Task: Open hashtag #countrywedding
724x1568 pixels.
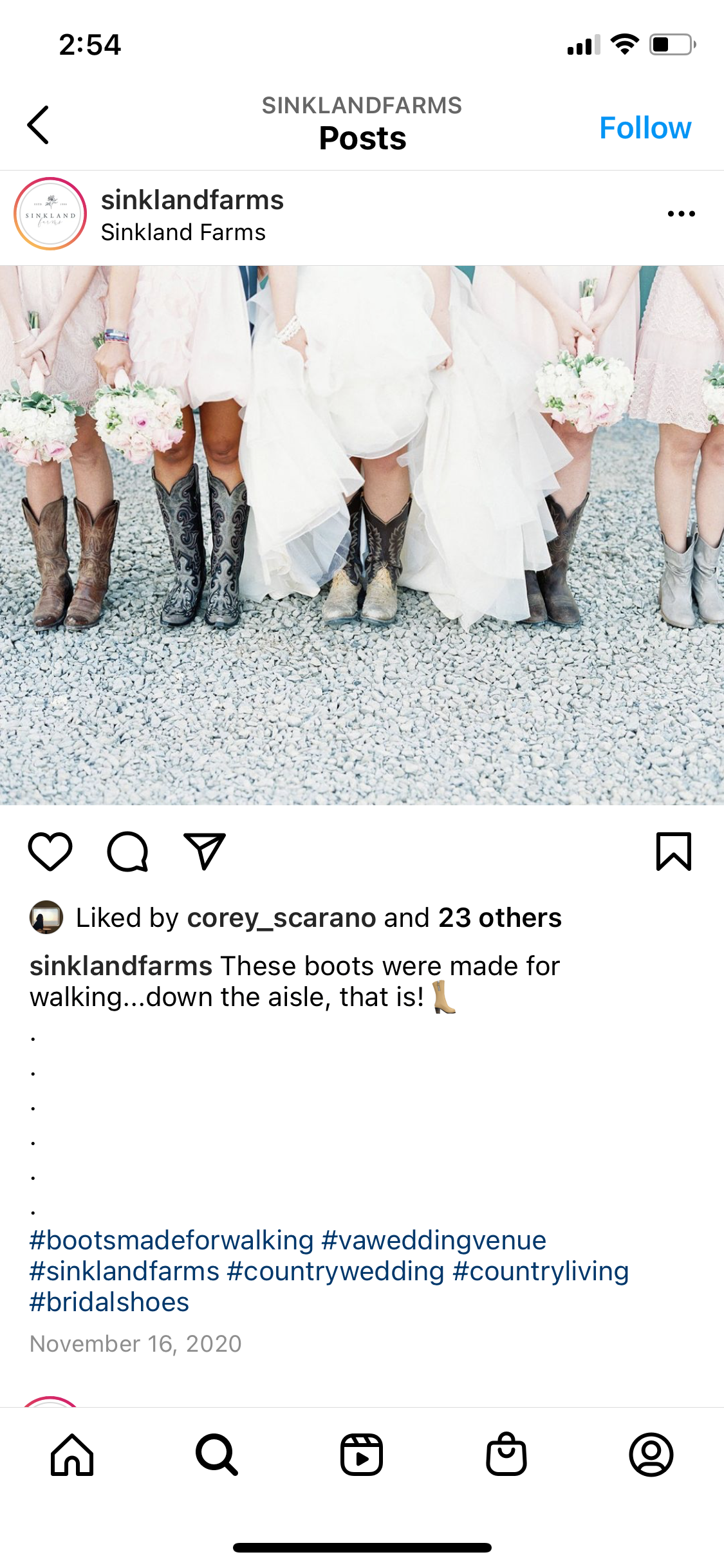Action: coord(336,1271)
